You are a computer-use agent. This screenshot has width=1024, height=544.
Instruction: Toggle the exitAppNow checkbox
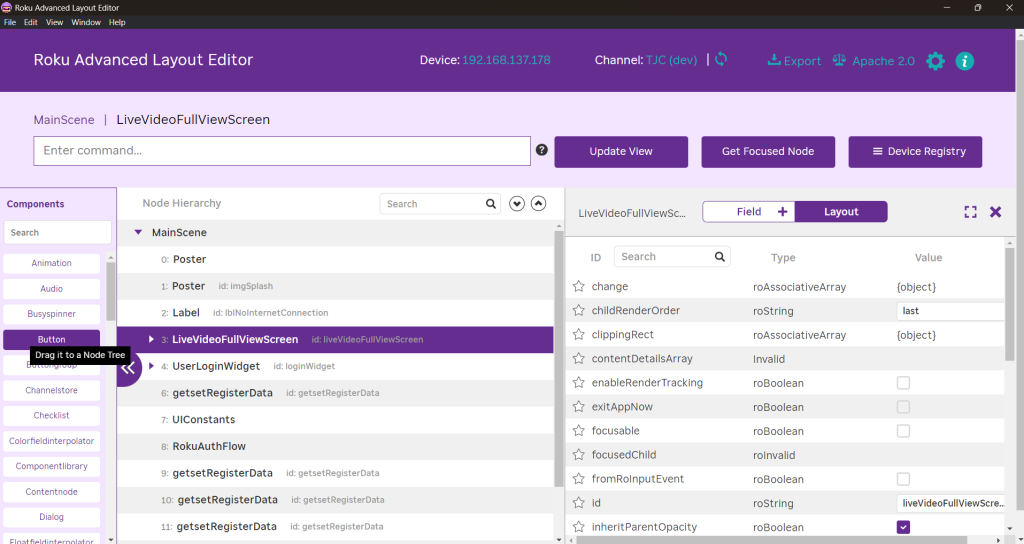(903, 407)
